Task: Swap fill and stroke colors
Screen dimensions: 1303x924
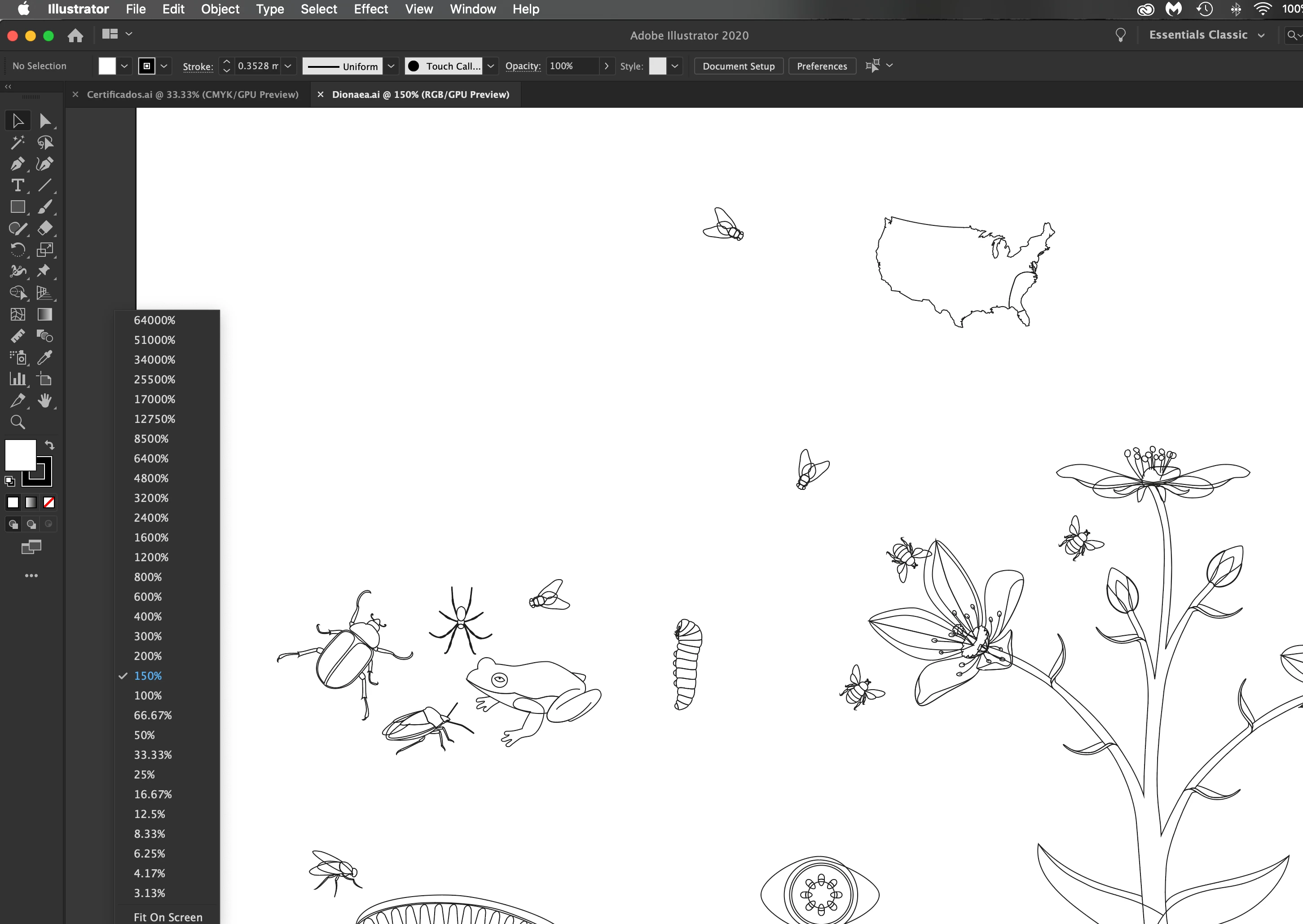Action: coord(50,445)
